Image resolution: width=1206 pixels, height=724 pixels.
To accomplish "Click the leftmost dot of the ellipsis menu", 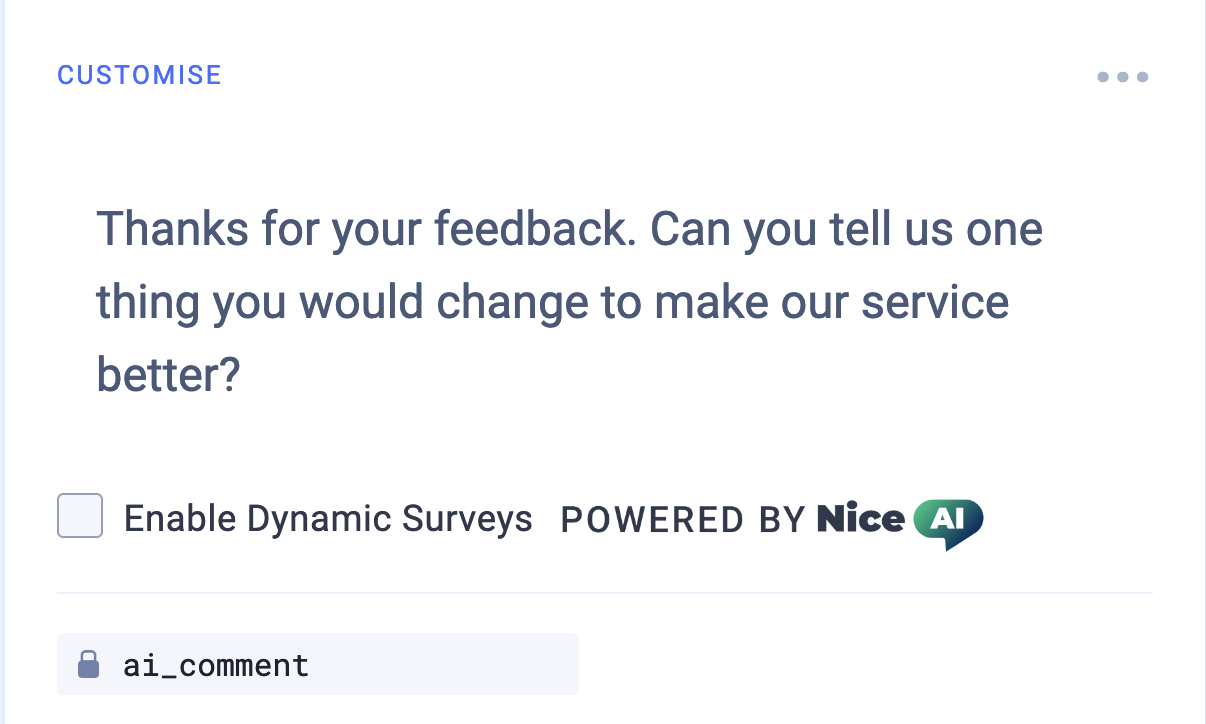I will coord(1103,77).
